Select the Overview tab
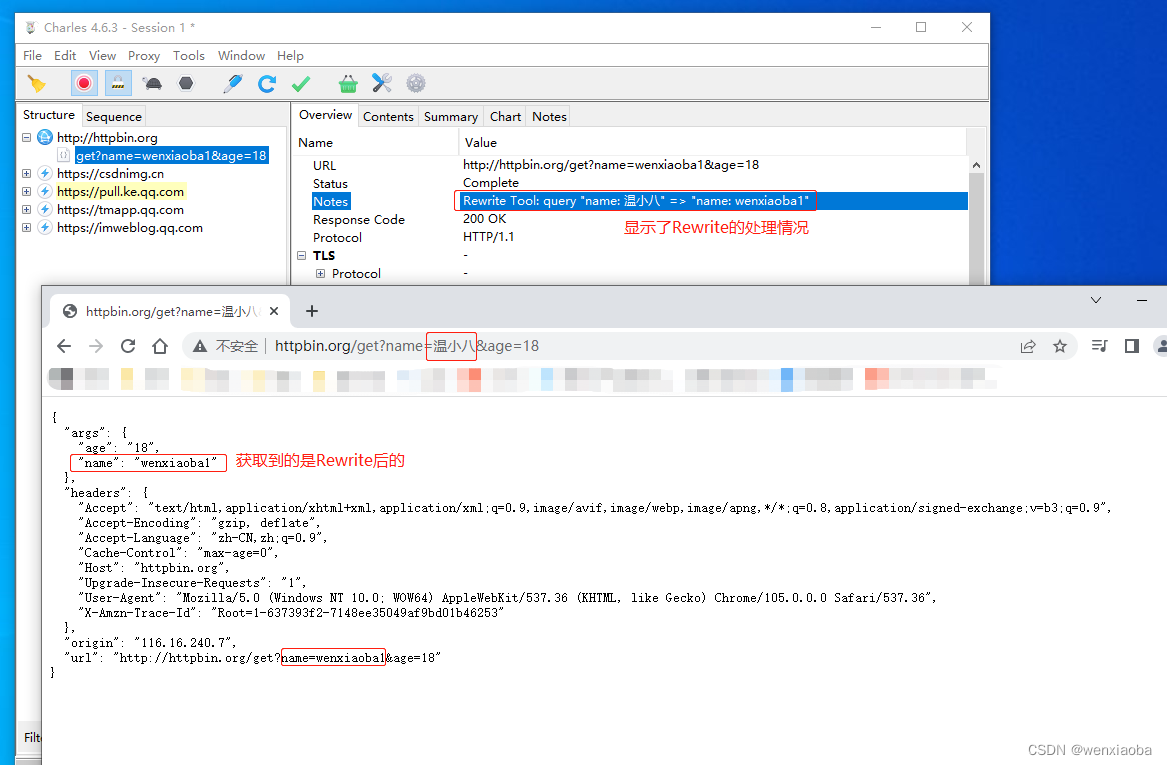Image resolution: width=1167 pixels, height=765 pixels. point(325,115)
